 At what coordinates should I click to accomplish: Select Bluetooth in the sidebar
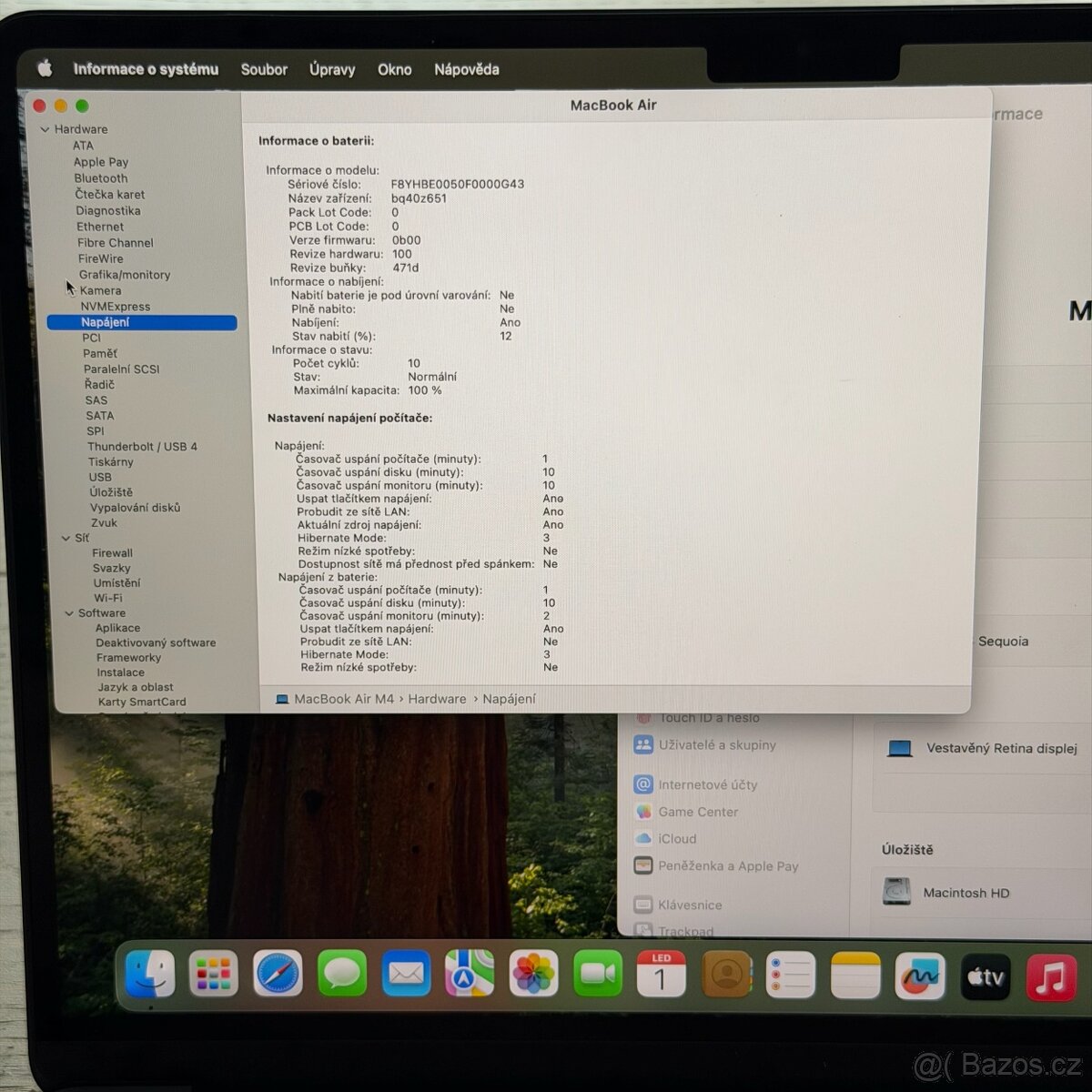pos(101,178)
